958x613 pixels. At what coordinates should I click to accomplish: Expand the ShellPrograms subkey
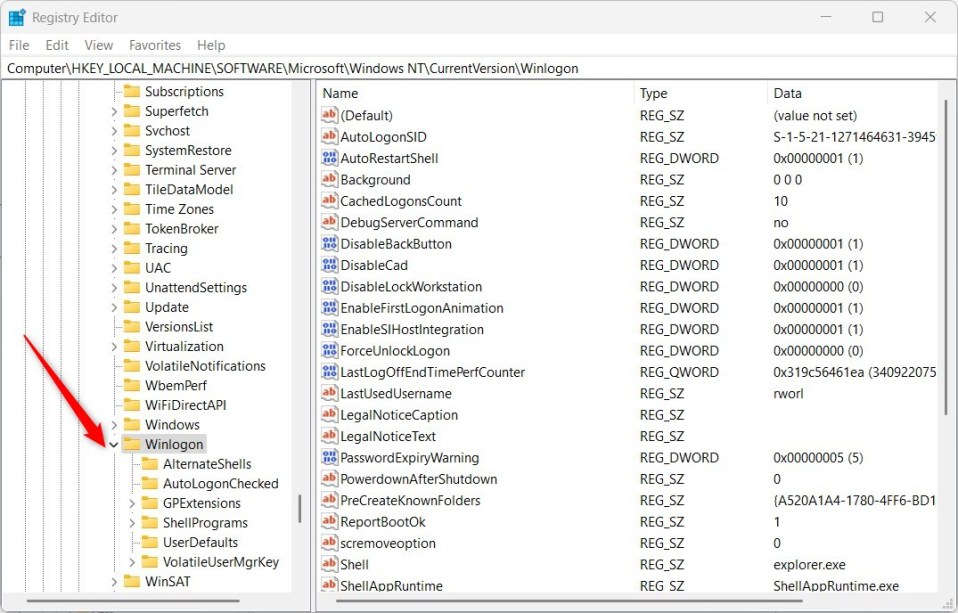point(132,523)
